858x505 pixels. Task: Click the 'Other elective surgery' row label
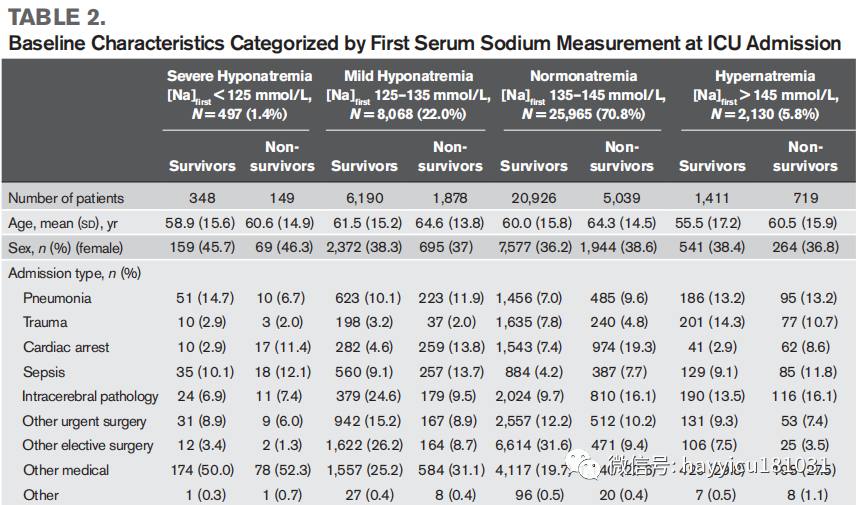[x=88, y=445]
